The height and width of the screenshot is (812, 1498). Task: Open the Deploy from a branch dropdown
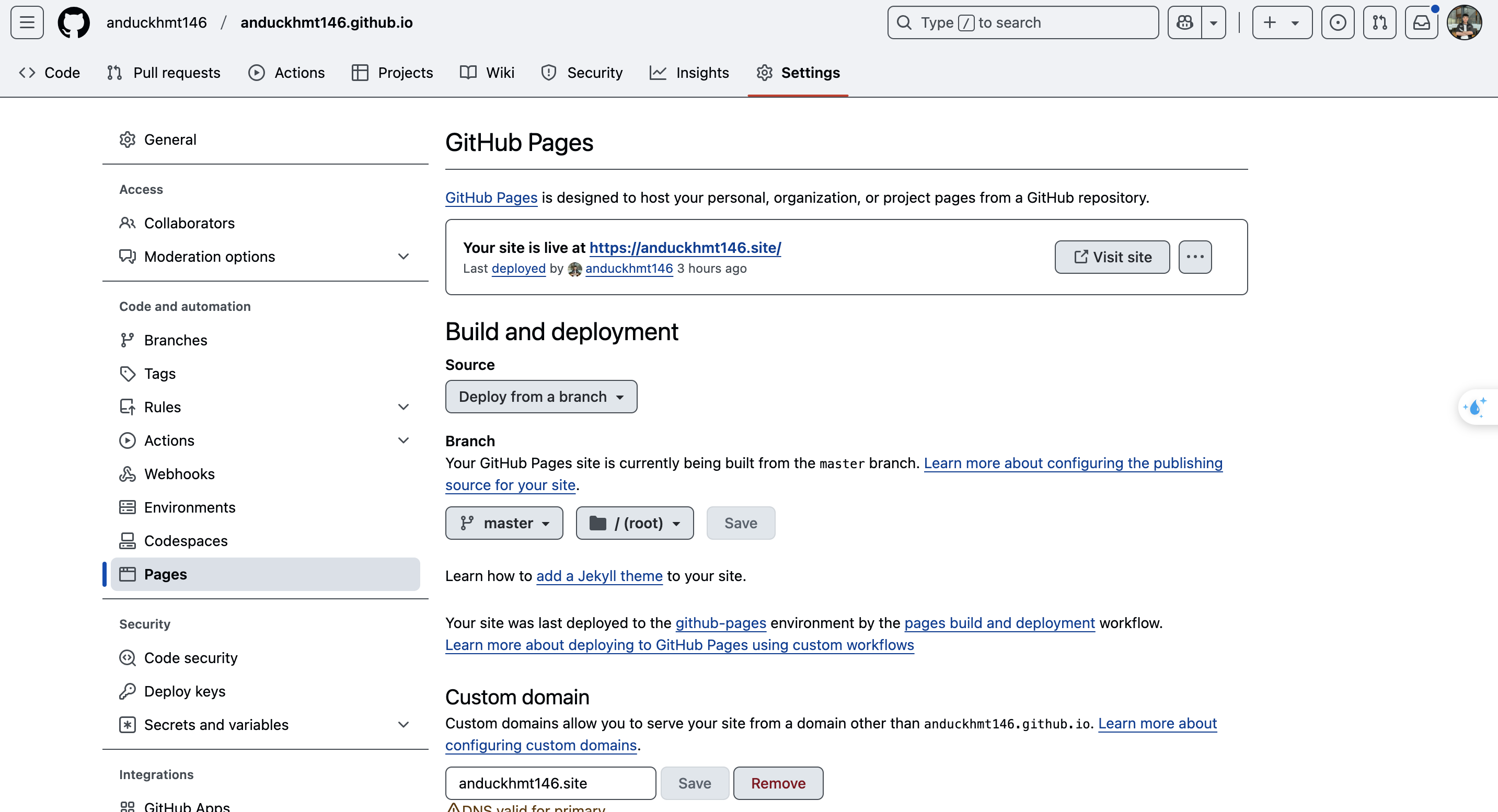541,397
